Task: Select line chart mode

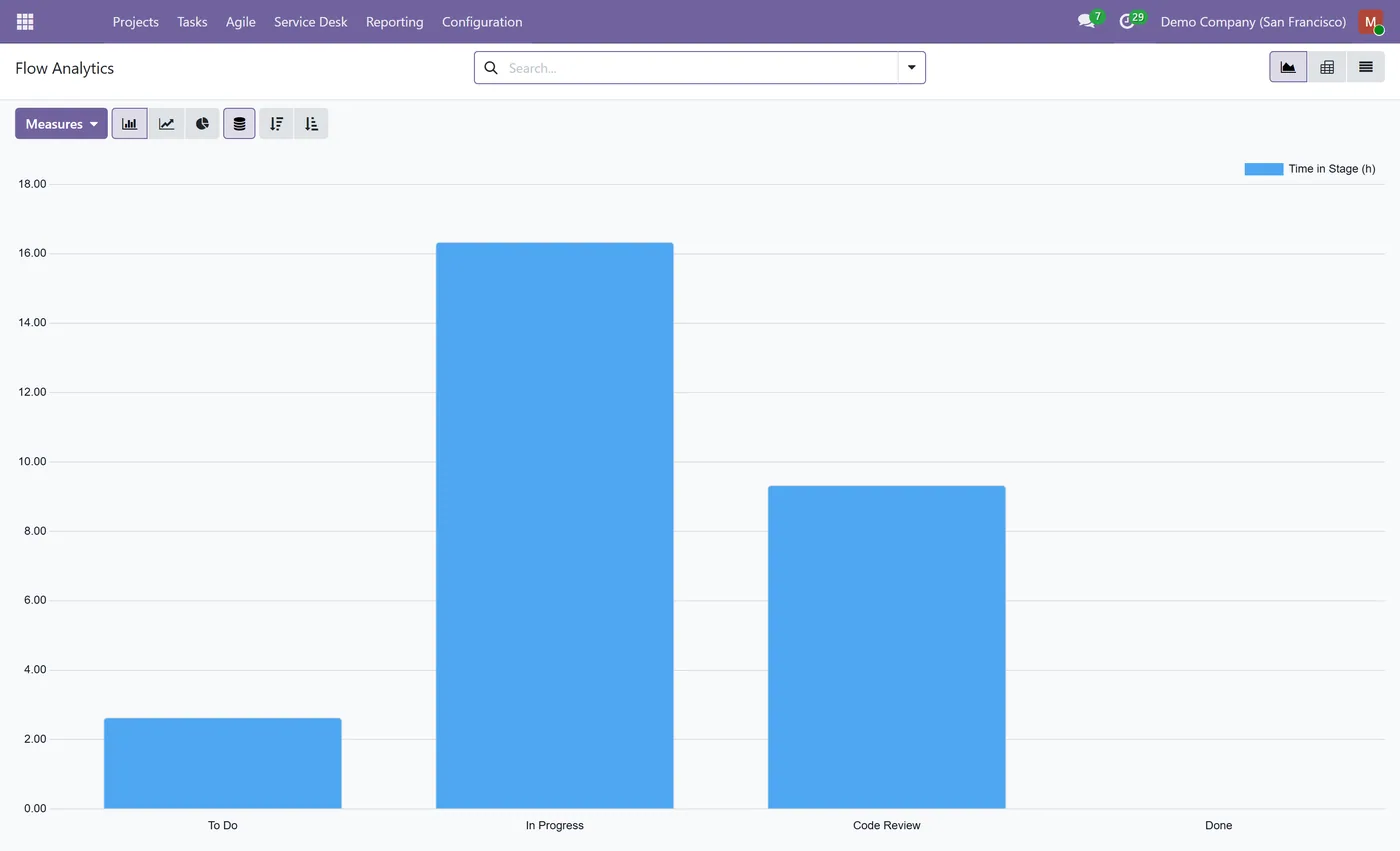Action: [166, 124]
